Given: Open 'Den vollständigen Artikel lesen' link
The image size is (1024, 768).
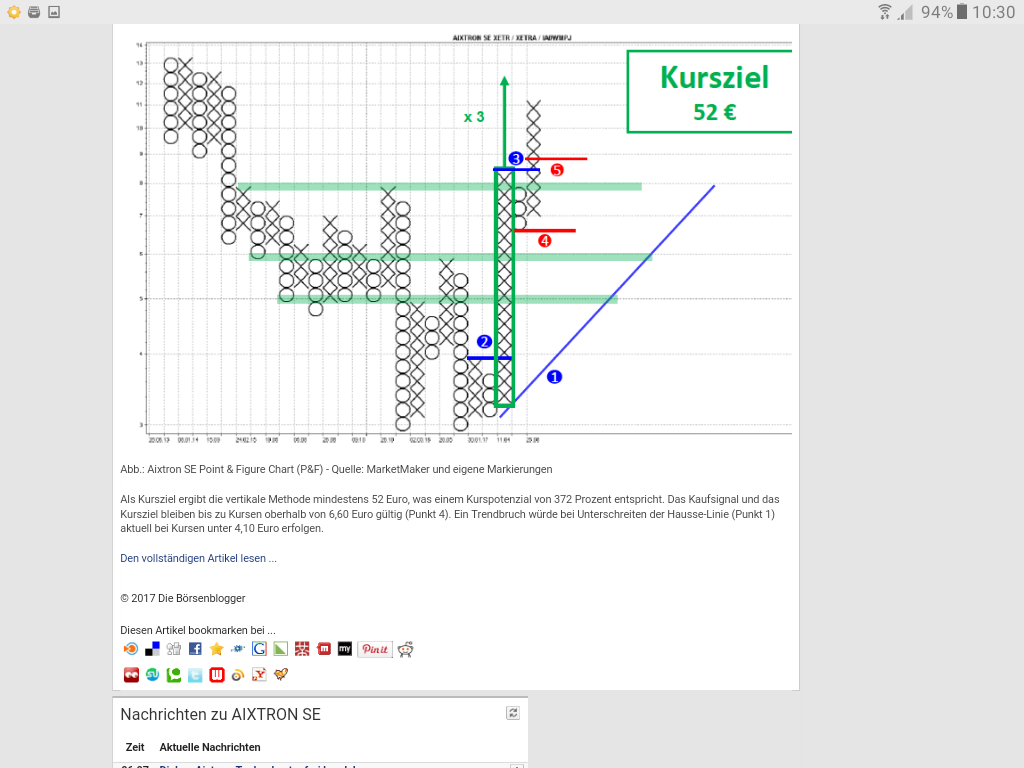Looking at the screenshot, I should tap(199, 558).
